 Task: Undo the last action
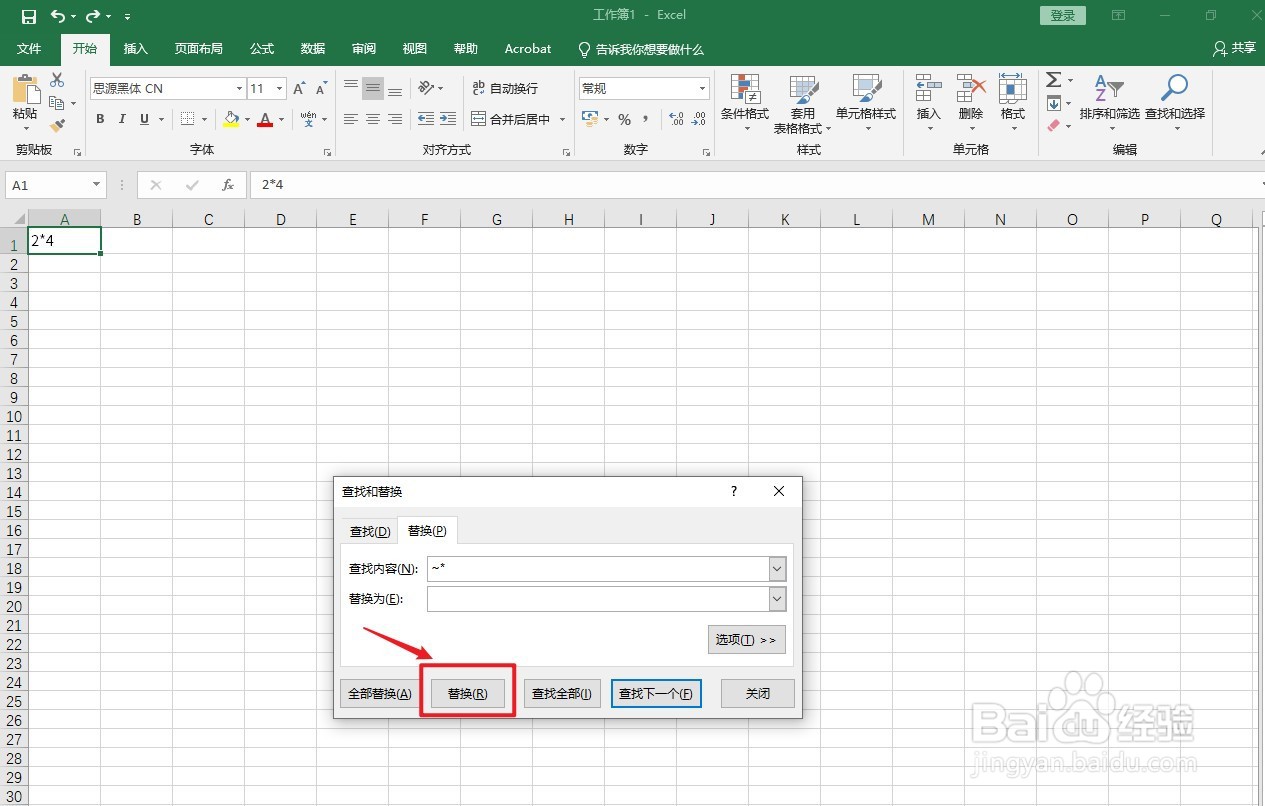click(58, 16)
